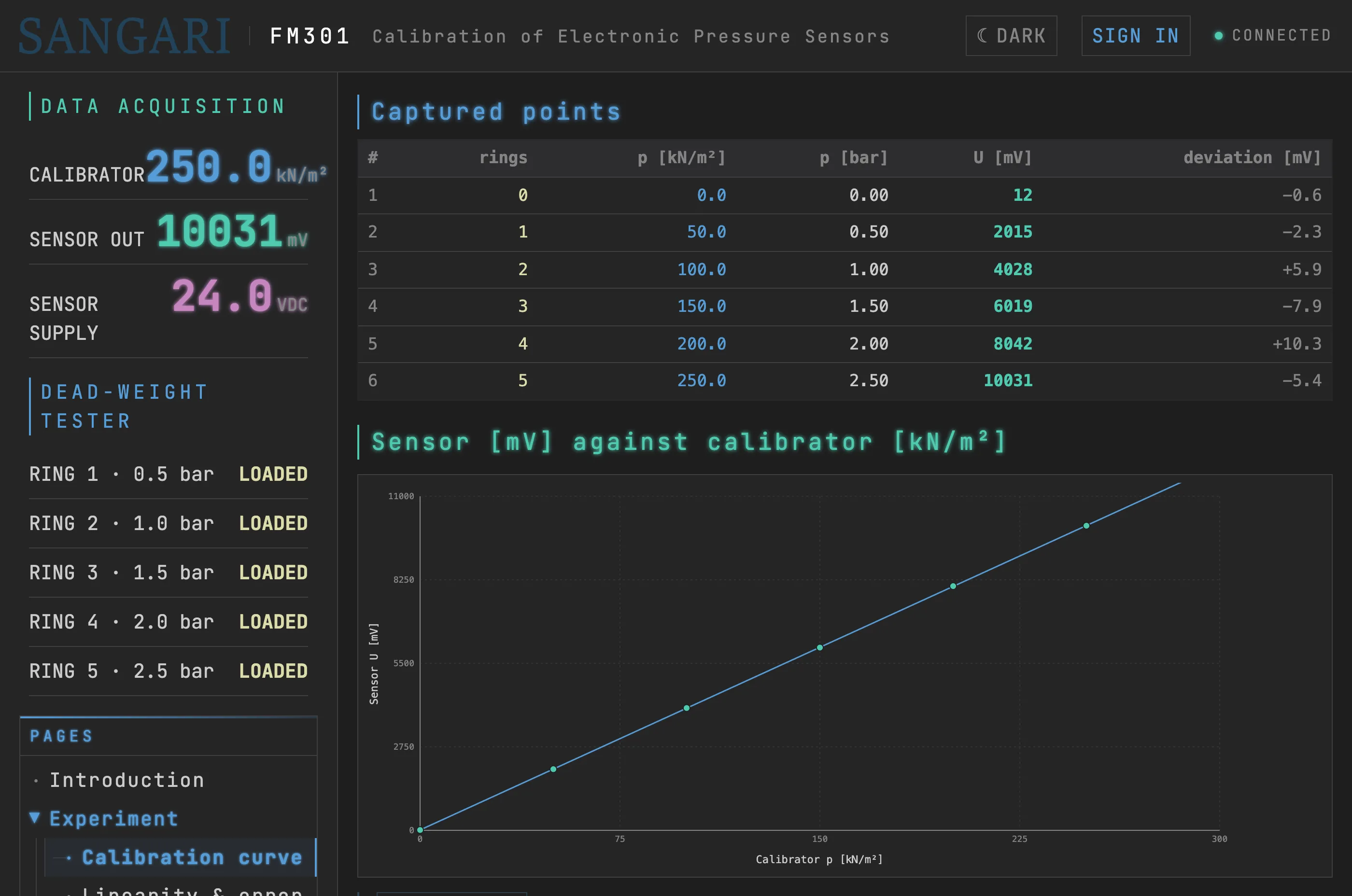The image size is (1352, 896).
Task: Click the PAGES panel header
Action: coord(169,736)
